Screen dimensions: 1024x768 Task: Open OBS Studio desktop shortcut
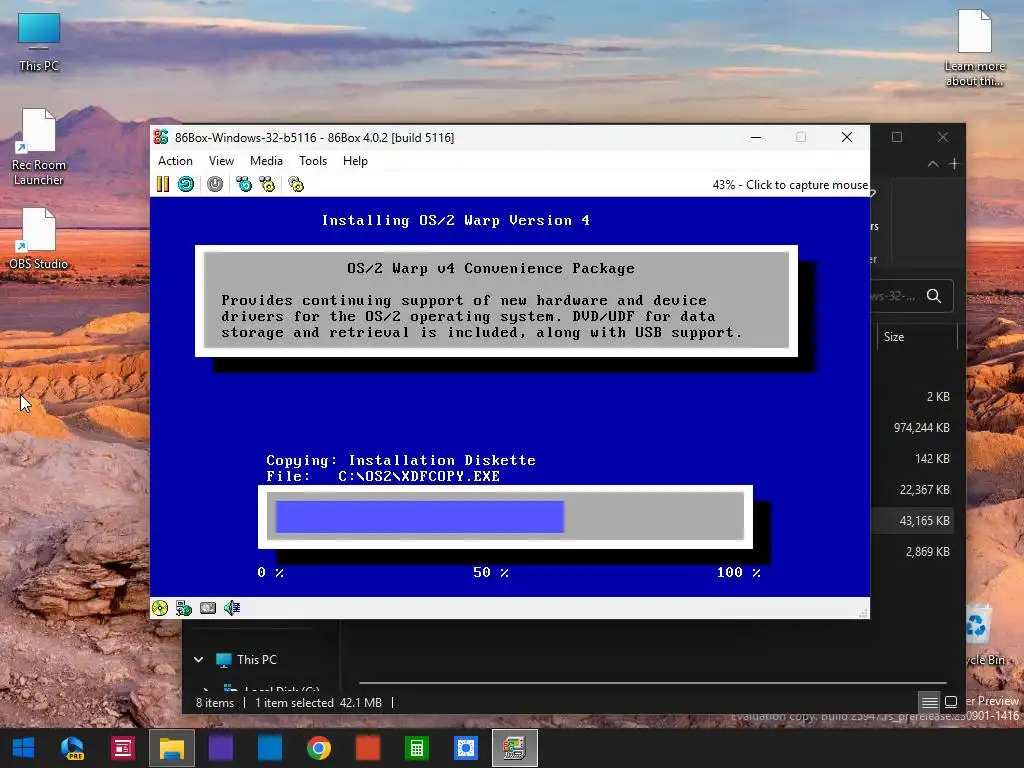39,238
